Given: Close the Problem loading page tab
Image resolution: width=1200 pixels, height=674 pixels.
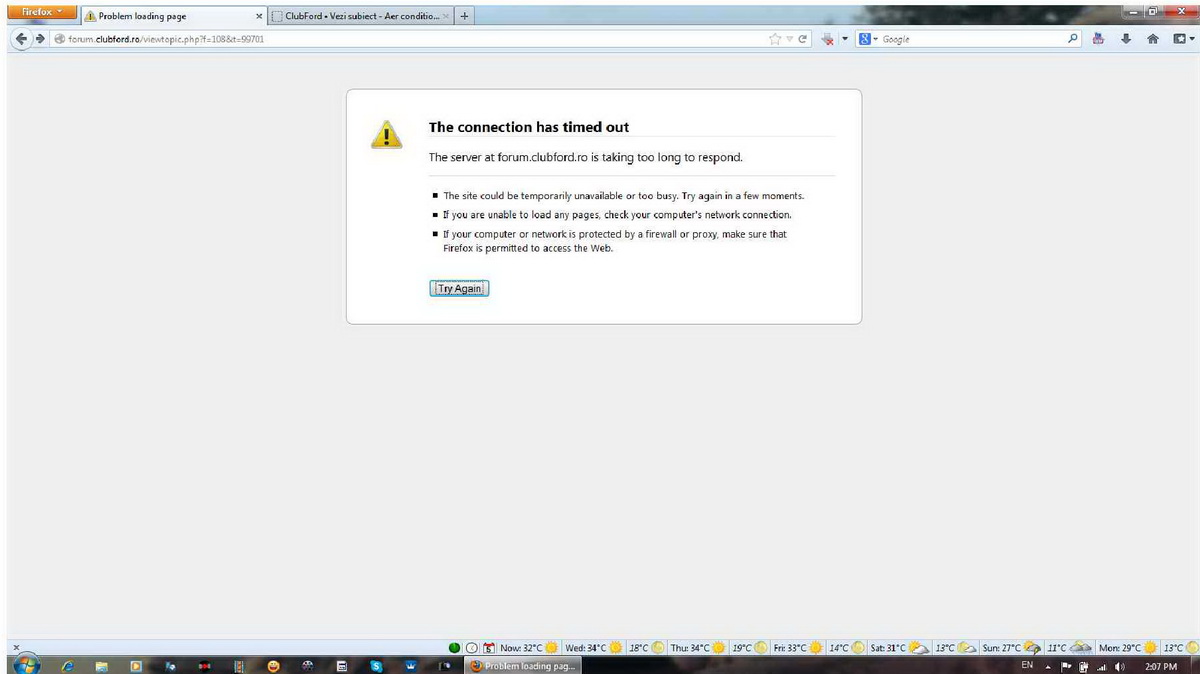Looking at the screenshot, I should tap(259, 16).
